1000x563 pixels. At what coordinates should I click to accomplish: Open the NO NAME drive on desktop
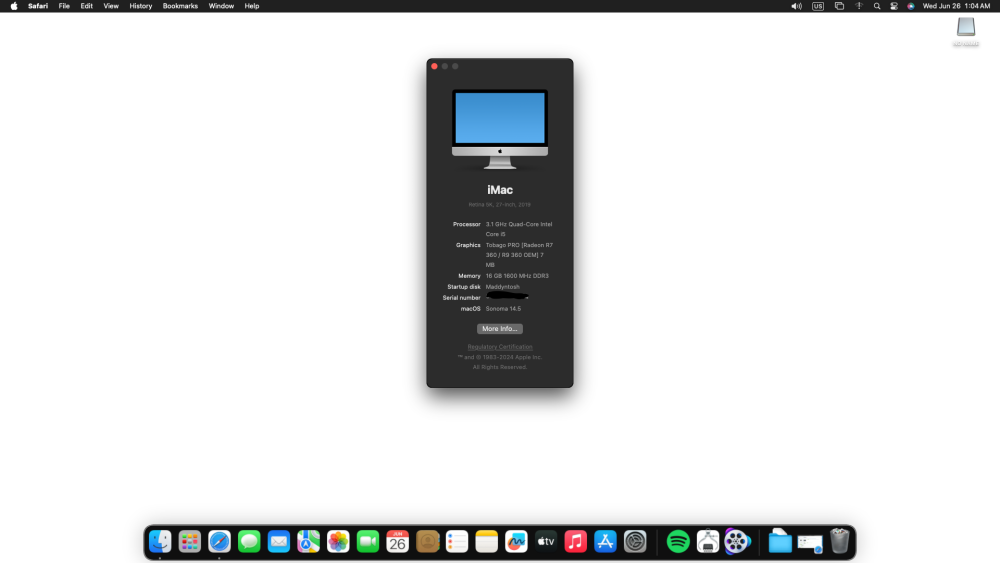pyautogui.click(x=966, y=31)
